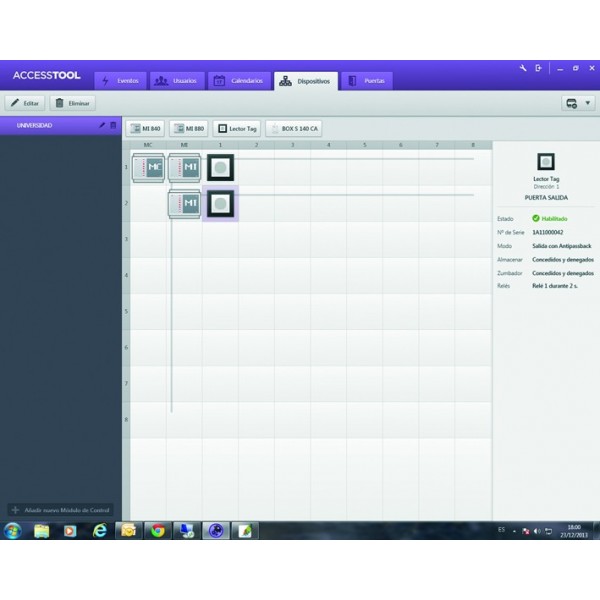The image size is (600, 600).
Task: Click Añadir nuevo Módulo de Control
Action: pos(62,510)
